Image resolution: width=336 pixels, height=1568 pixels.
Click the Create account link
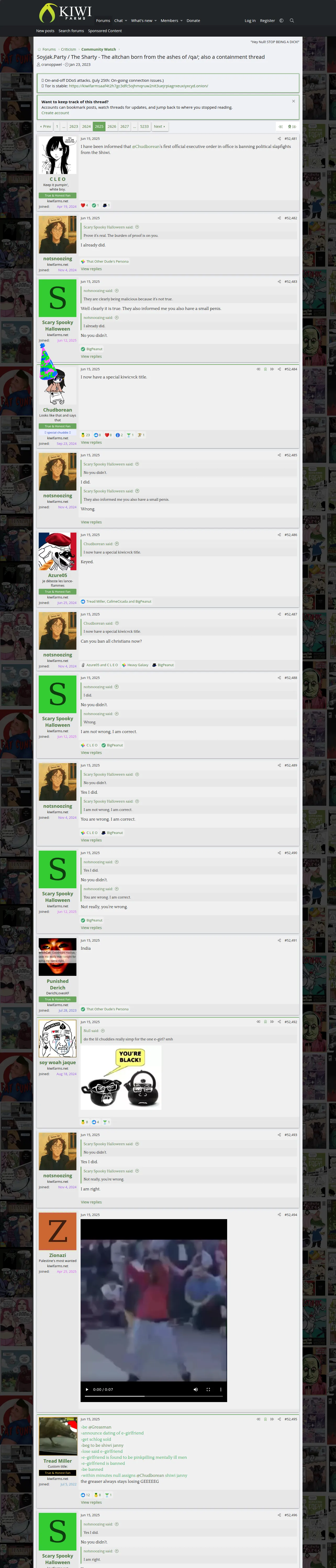pos(55,113)
